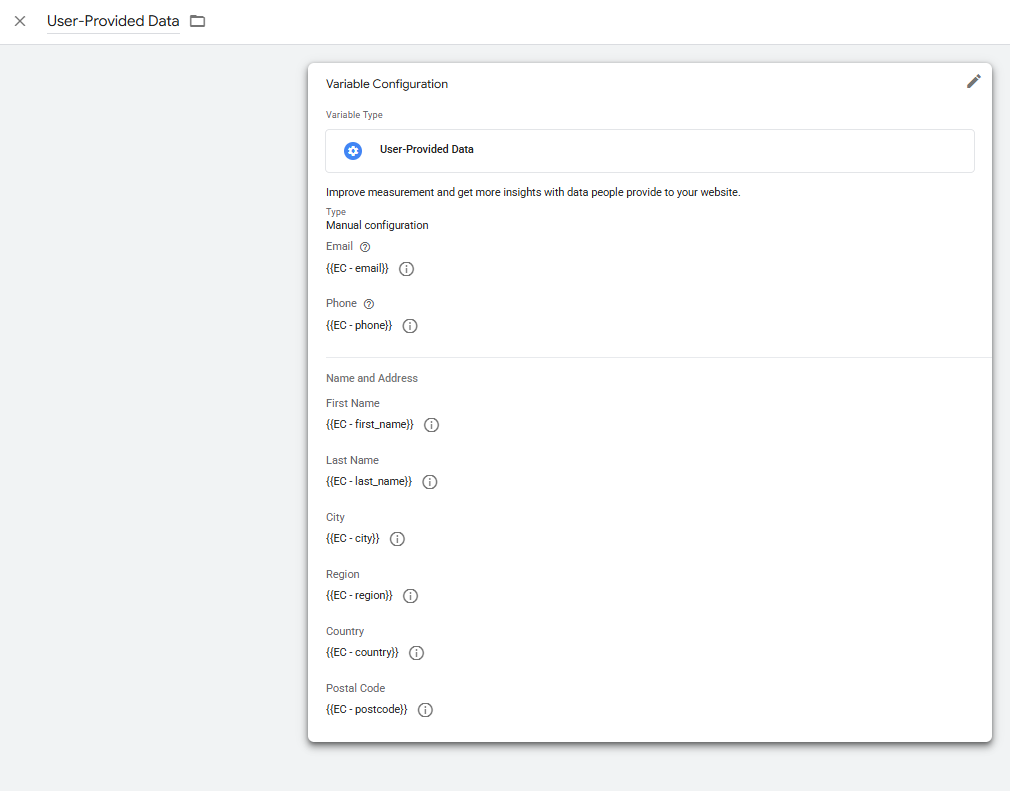Click info icon beside EC - phone variable

coord(410,326)
